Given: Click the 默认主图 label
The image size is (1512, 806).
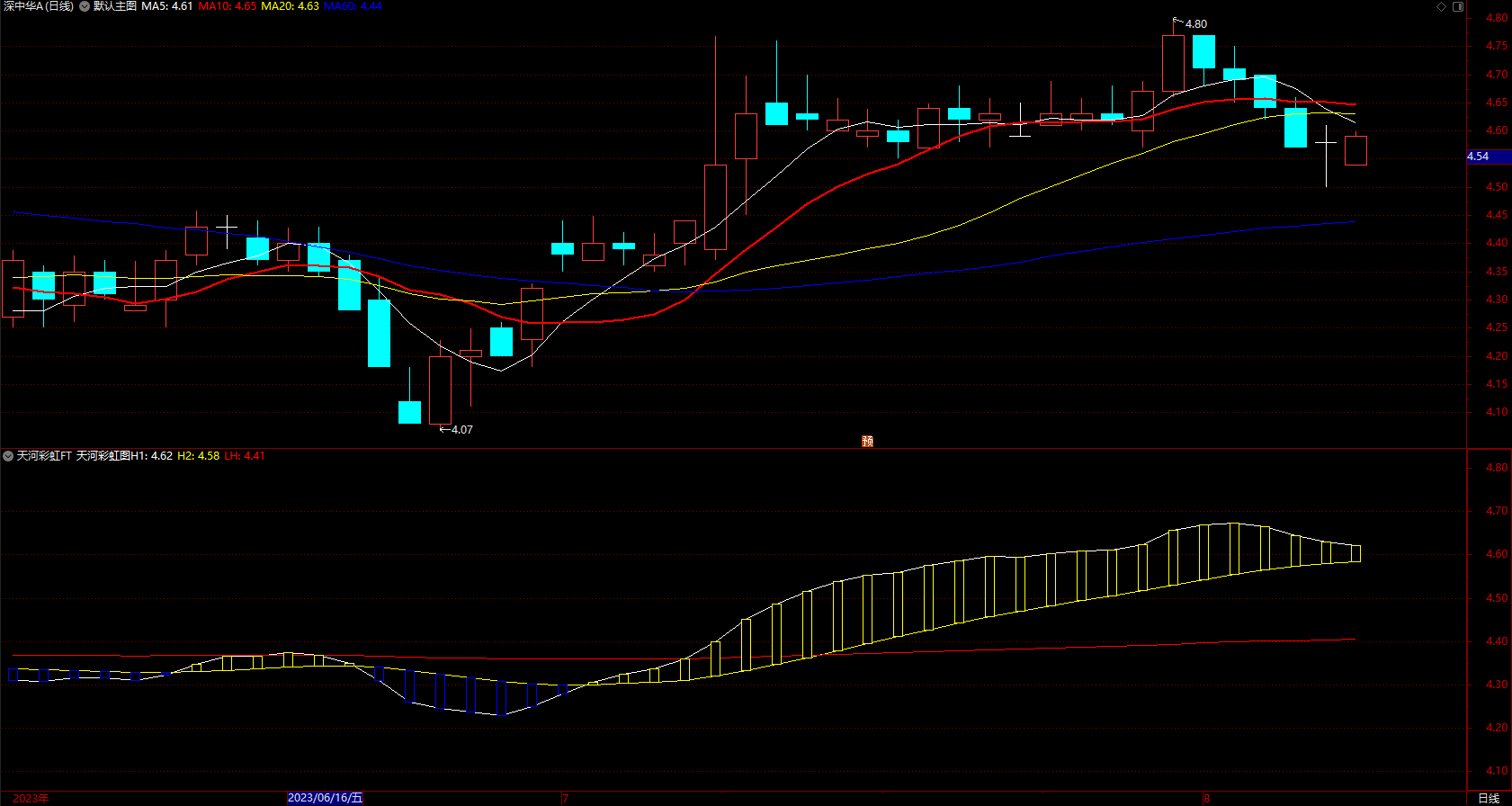Looking at the screenshot, I should point(115,6).
